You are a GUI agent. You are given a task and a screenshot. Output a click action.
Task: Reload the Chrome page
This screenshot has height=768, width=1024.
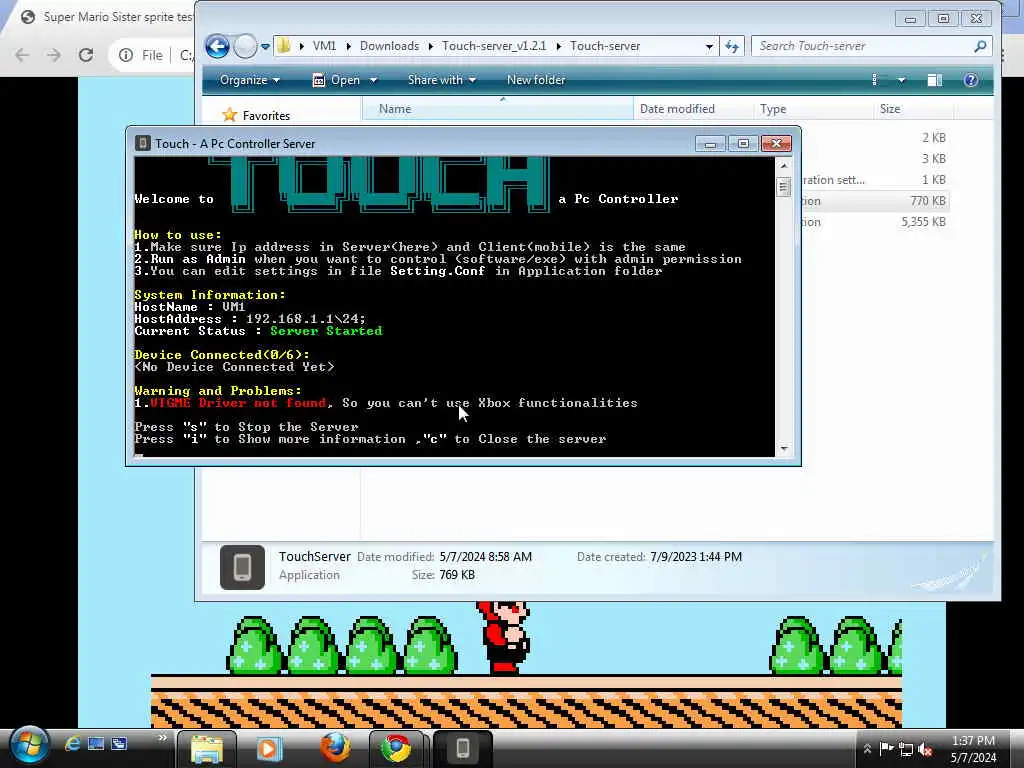86,56
